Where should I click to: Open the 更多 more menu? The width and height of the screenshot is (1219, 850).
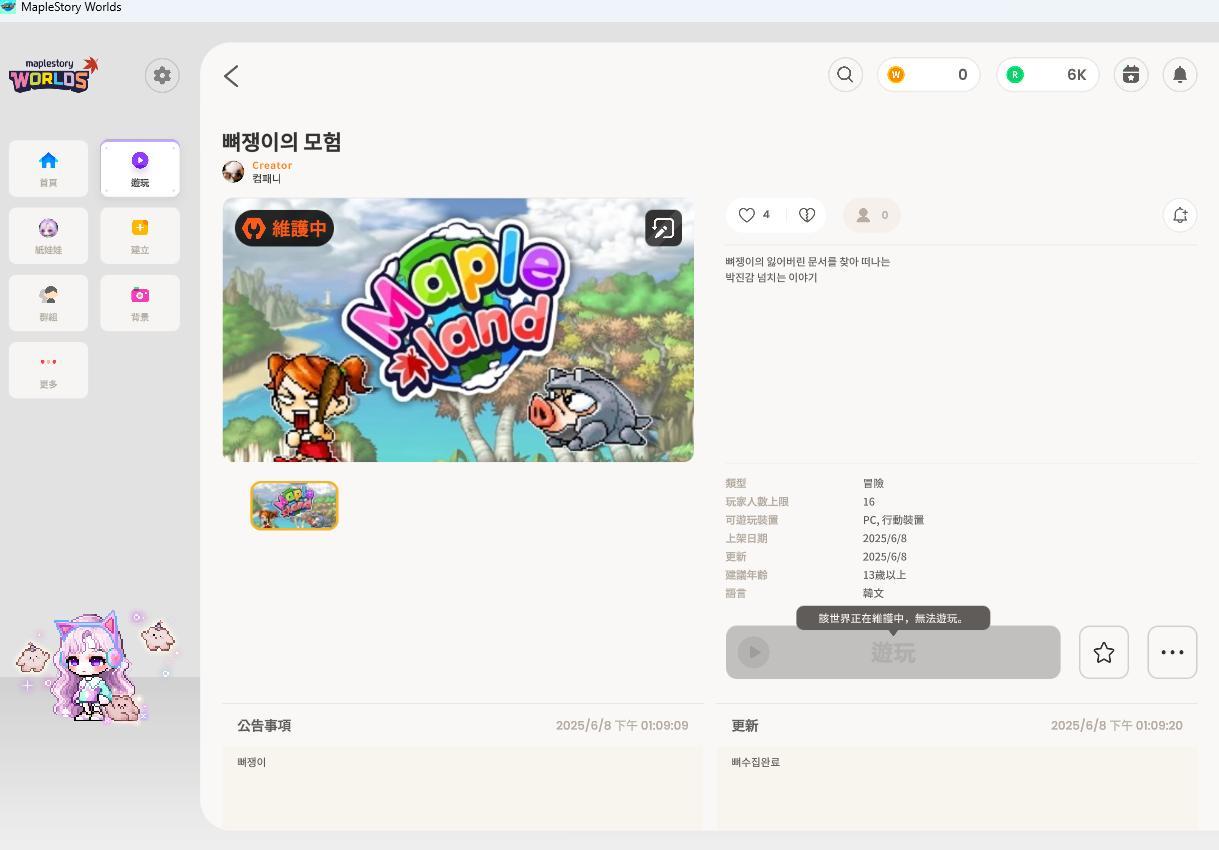(x=48, y=370)
